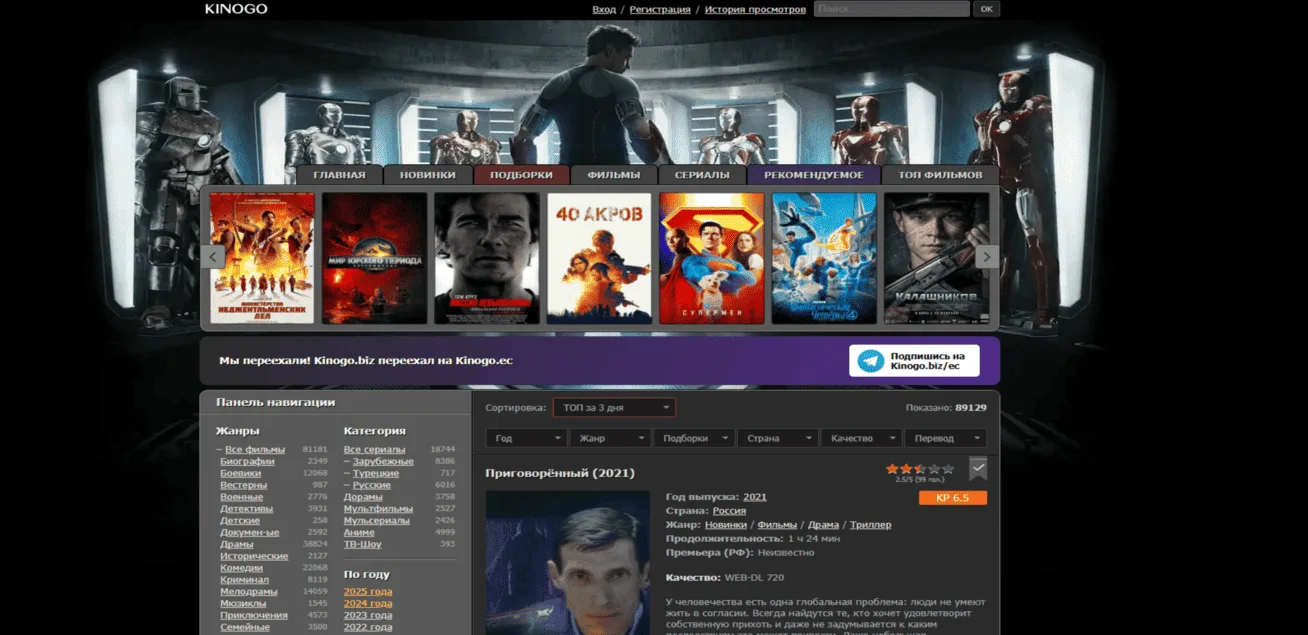Expand the Качество filter dropdown
This screenshot has height=635, width=1308.
(x=862, y=438)
